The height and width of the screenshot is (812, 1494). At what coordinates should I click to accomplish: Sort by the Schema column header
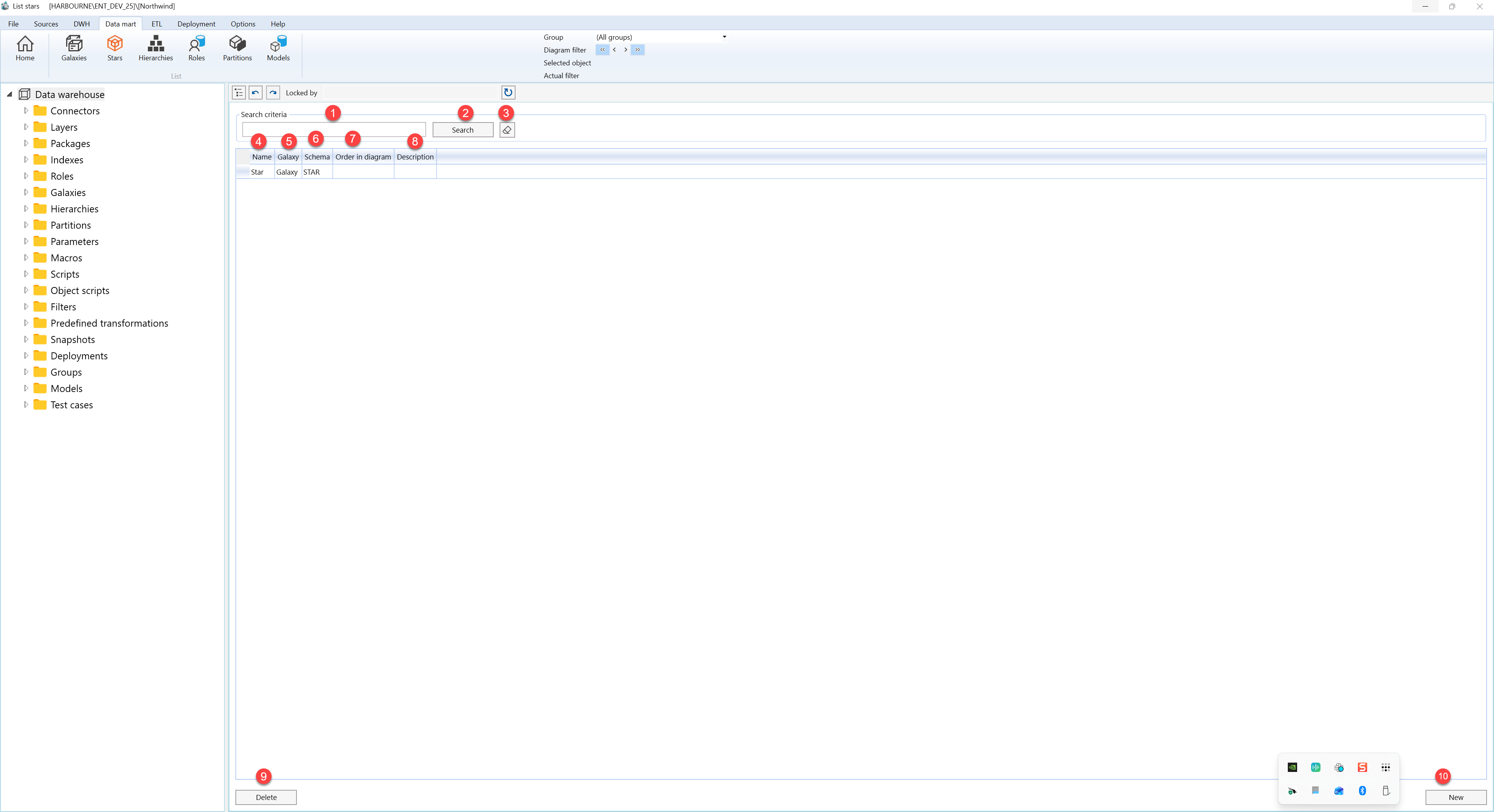[x=317, y=157]
